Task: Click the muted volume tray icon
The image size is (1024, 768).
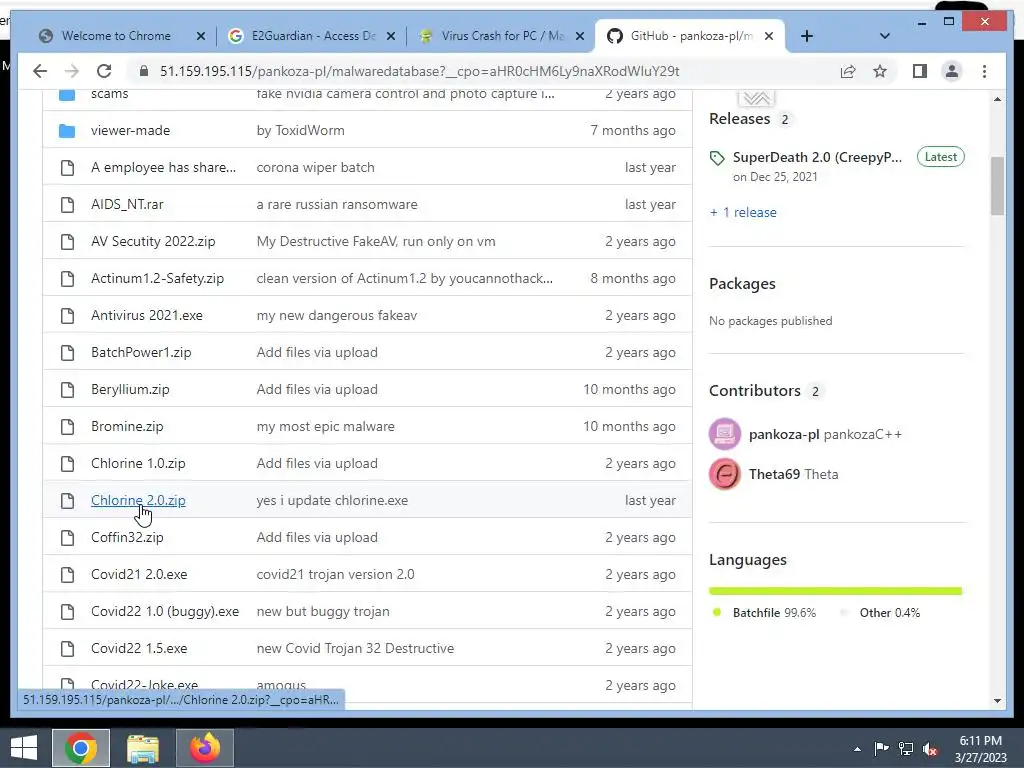Action: coord(931,749)
